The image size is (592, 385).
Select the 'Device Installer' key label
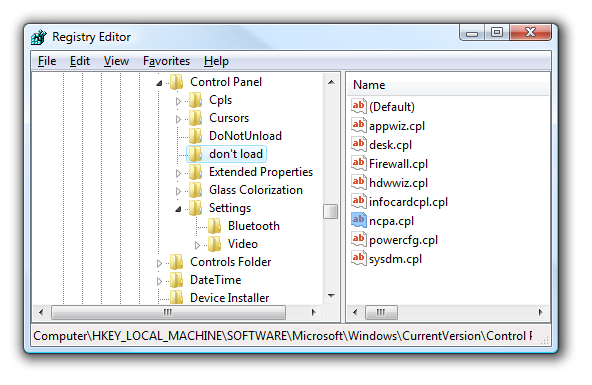click(230, 298)
